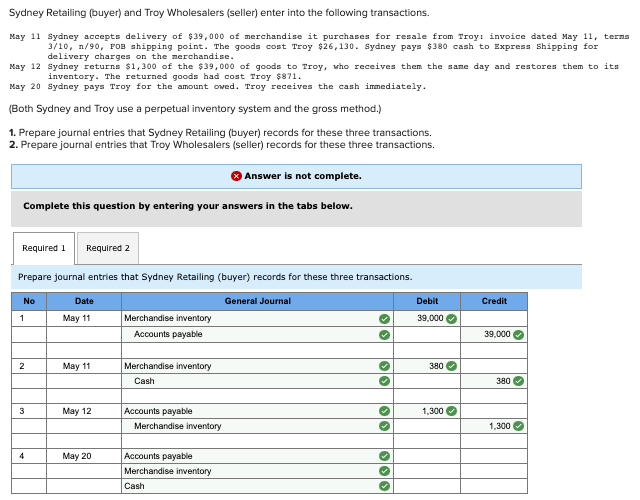640x500 pixels.
Task: Click the red error icon beside 'Answer is not complete'
Action: 236,176
